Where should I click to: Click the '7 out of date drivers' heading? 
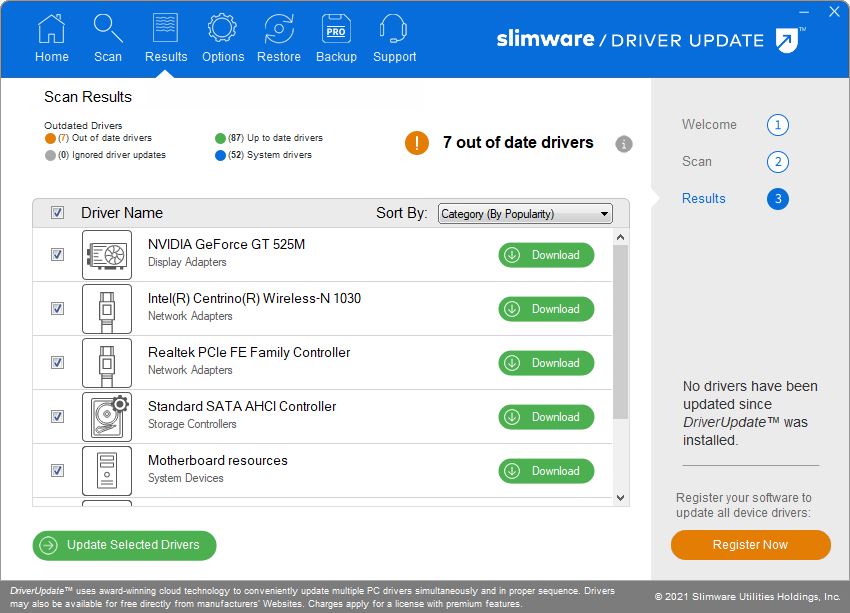[518, 143]
